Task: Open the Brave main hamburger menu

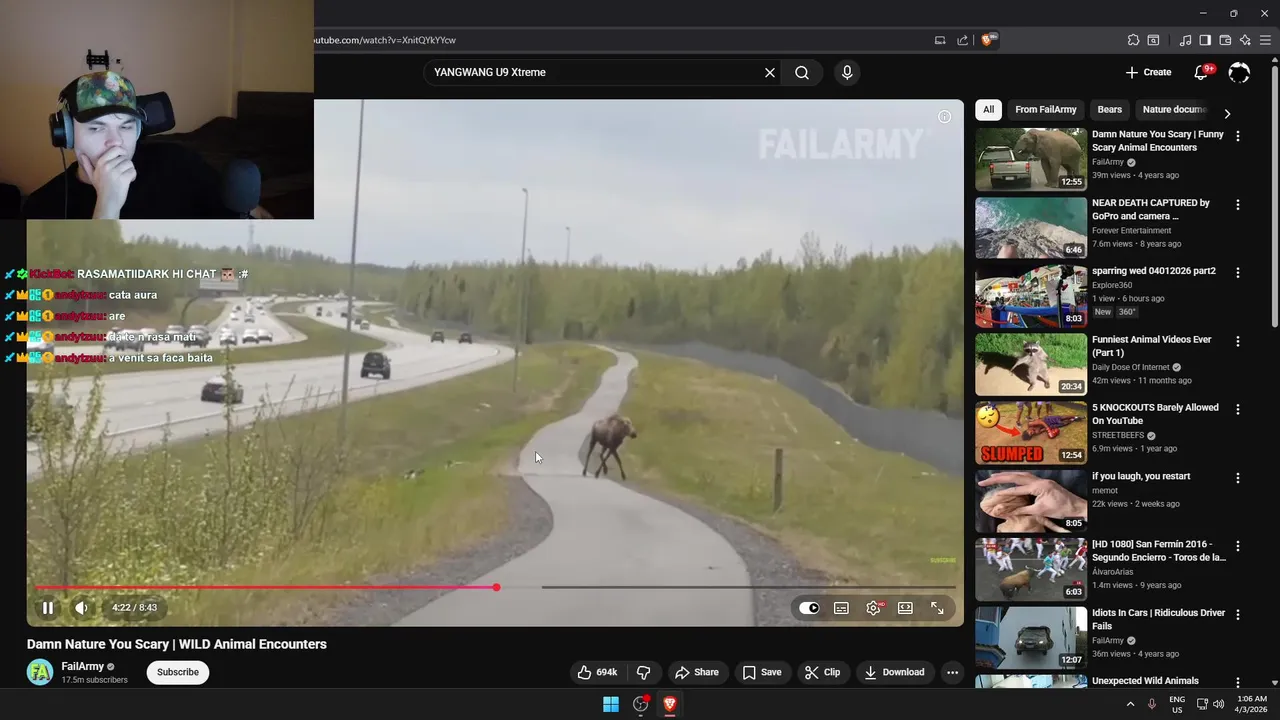Action: click(1266, 40)
